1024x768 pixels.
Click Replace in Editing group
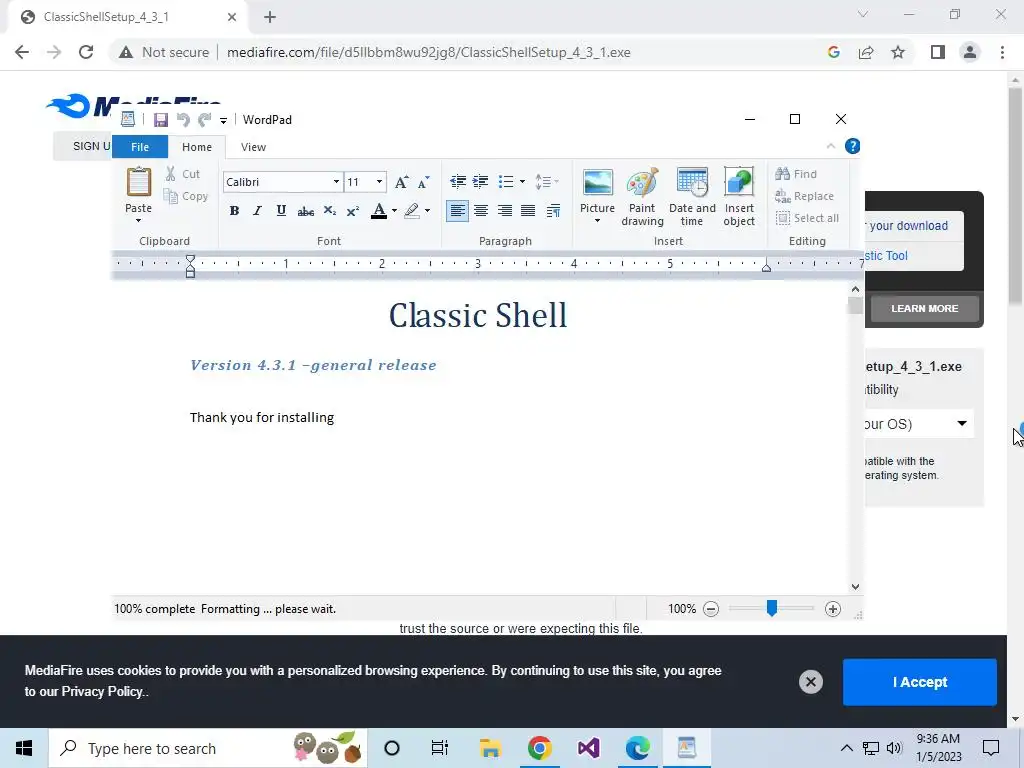click(805, 196)
